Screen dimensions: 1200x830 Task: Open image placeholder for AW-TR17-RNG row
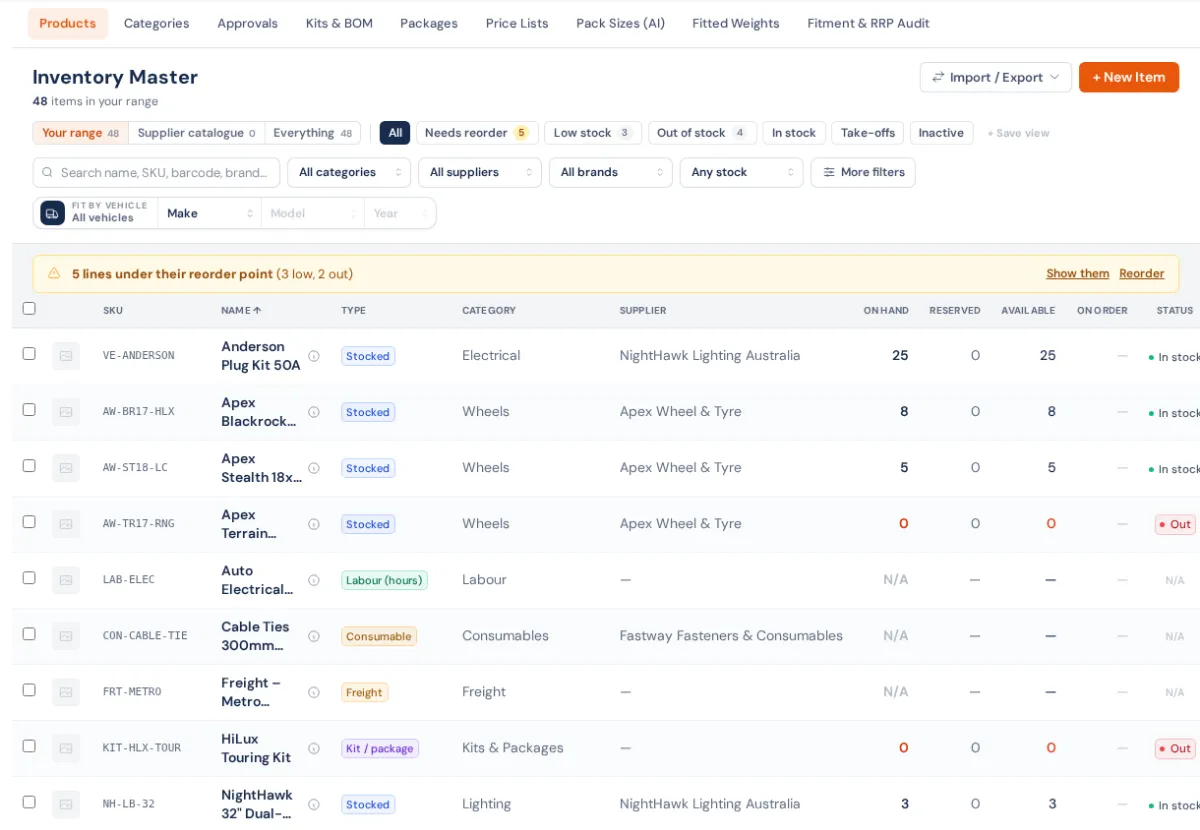(66, 524)
